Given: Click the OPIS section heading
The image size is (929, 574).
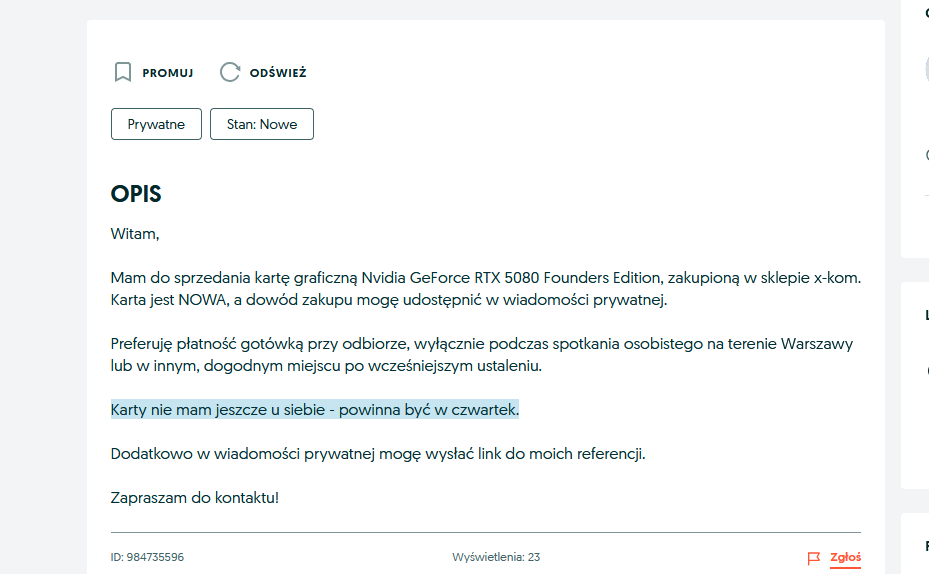Looking at the screenshot, I should click(x=136, y=194).
